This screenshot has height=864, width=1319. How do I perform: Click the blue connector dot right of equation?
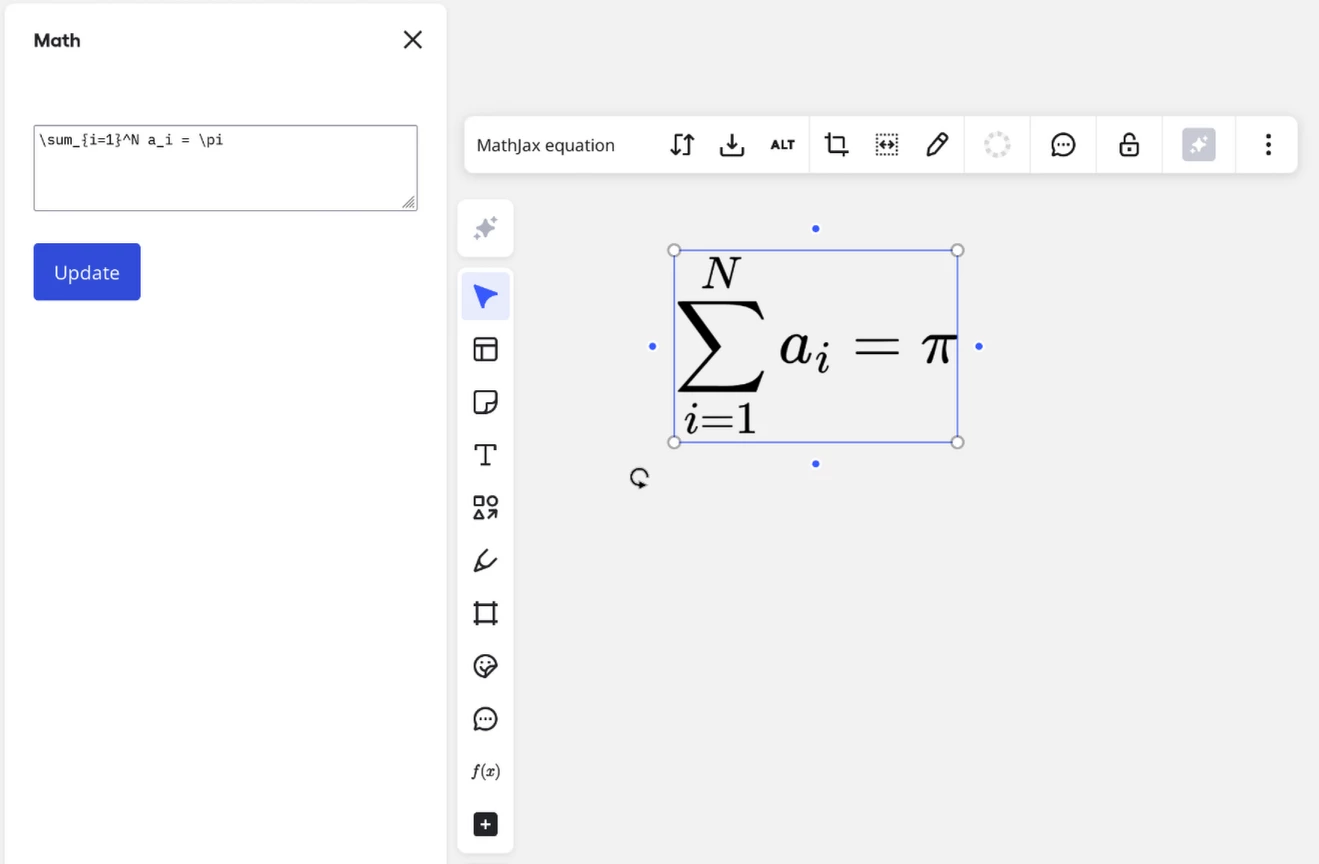pyautogui.click(x=979, y=346)
